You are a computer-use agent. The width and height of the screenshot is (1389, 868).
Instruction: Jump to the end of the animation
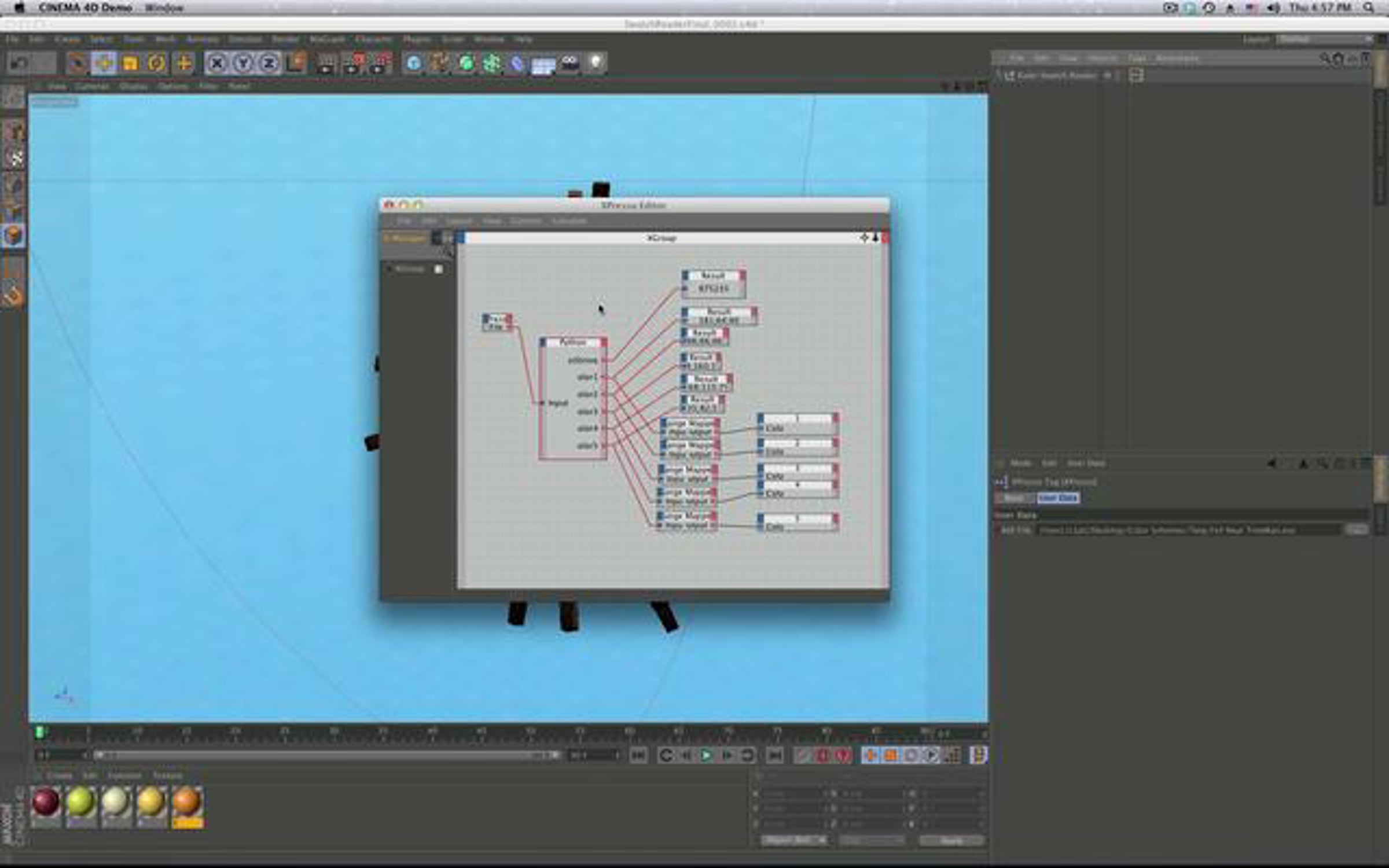click(774, 755)
